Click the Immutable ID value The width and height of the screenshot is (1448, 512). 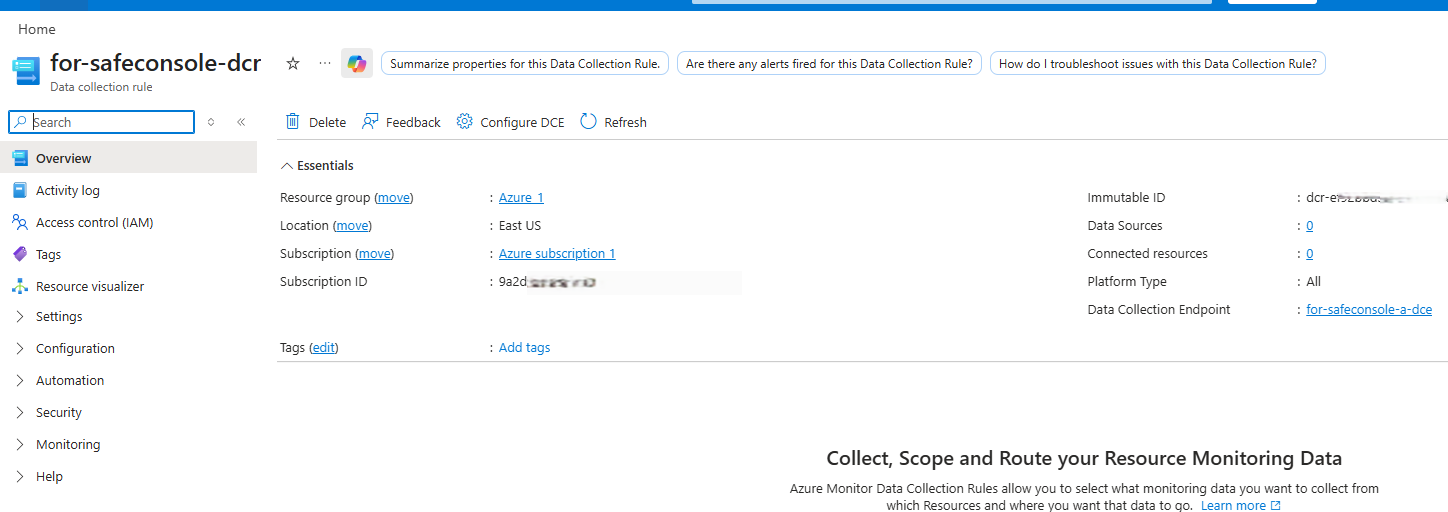point(1375,197)
